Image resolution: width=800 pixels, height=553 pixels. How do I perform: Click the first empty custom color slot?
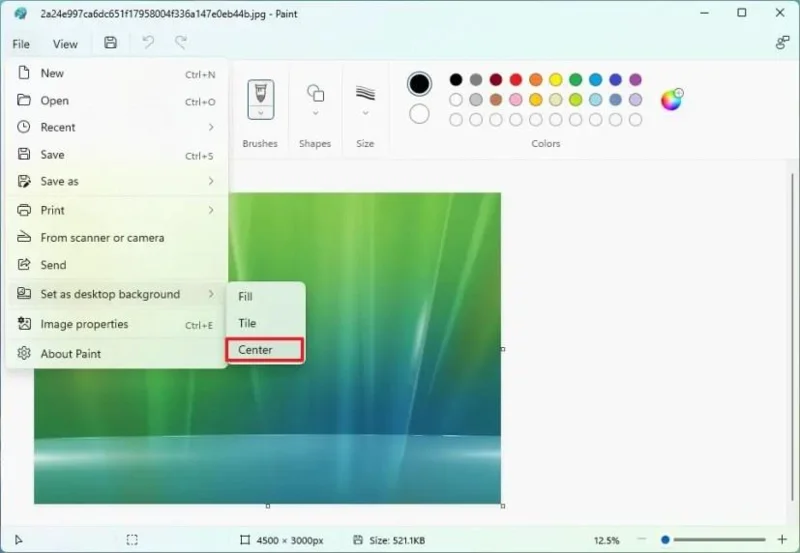[x=456, y=120]
